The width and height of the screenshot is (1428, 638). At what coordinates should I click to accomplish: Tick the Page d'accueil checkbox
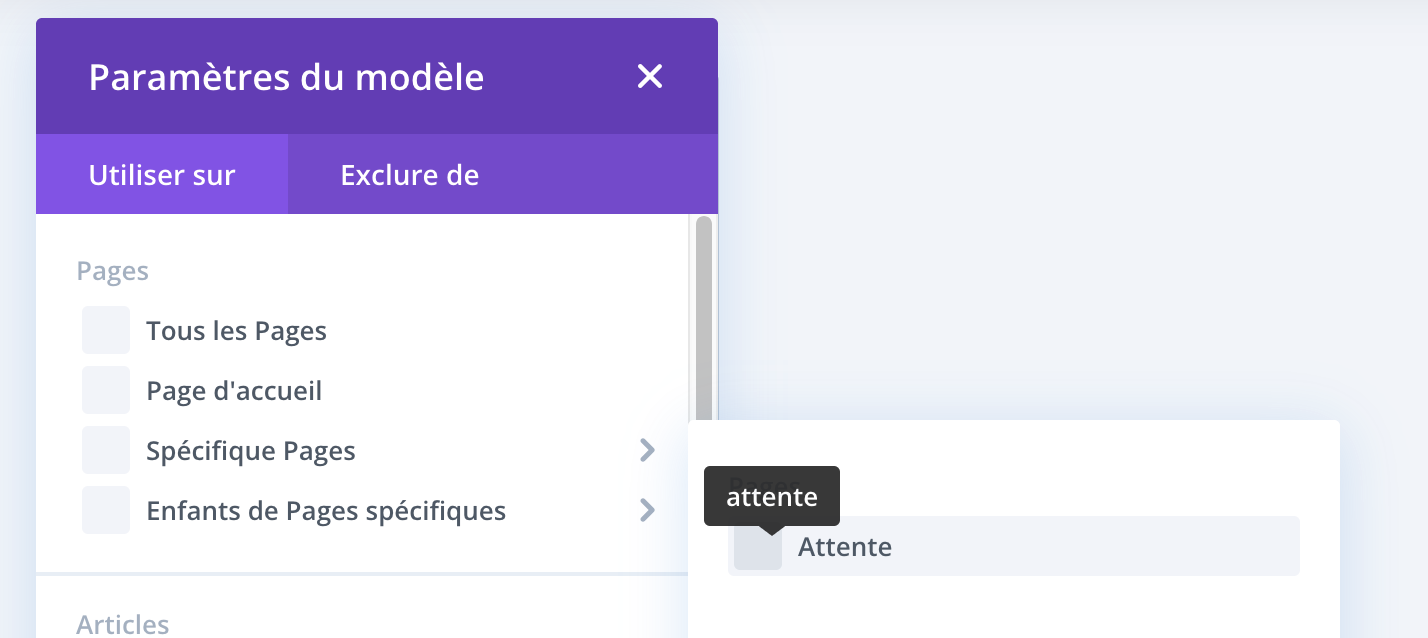106,390
